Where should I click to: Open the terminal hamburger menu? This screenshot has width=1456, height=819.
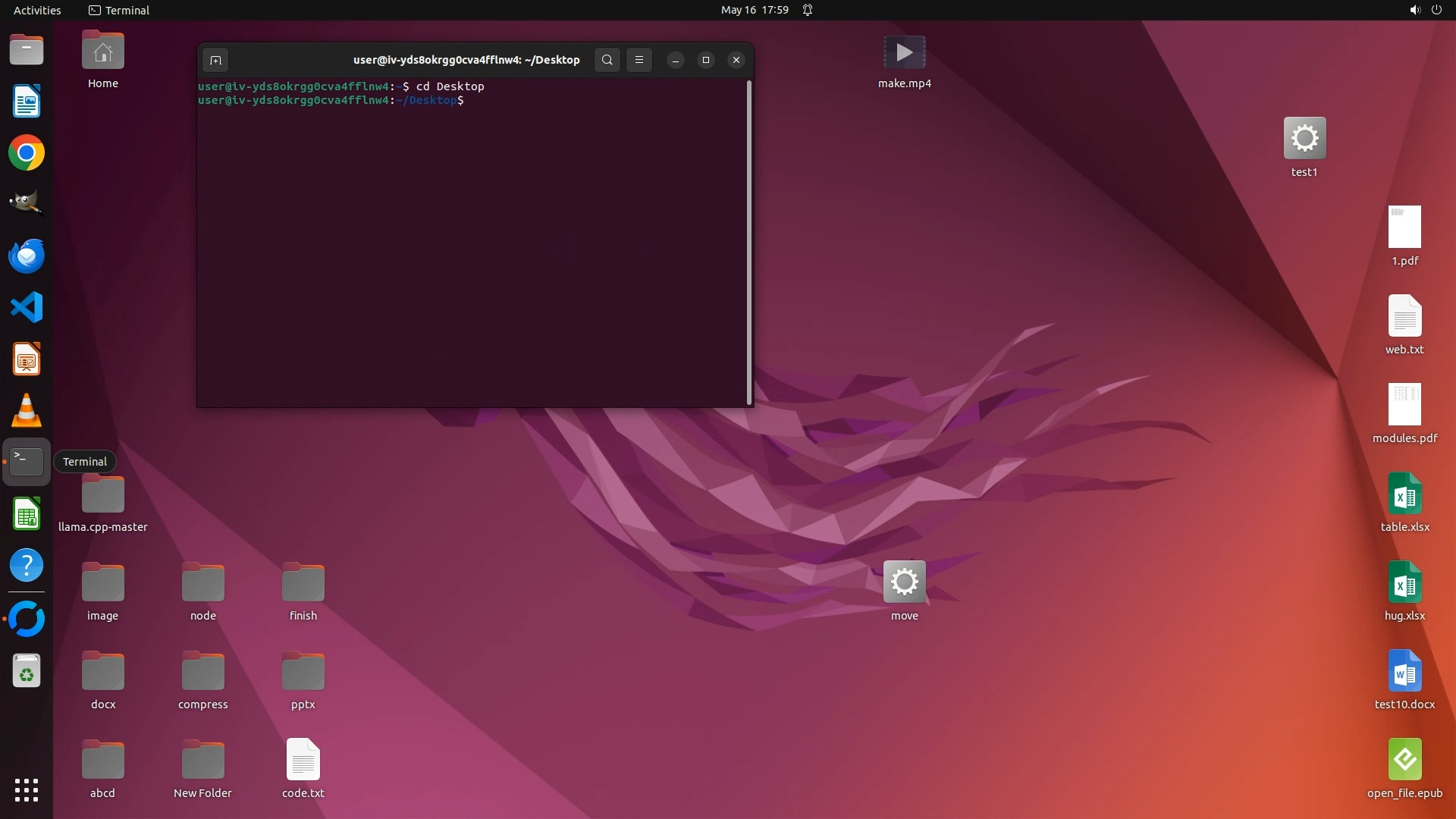tap(639, 60)
